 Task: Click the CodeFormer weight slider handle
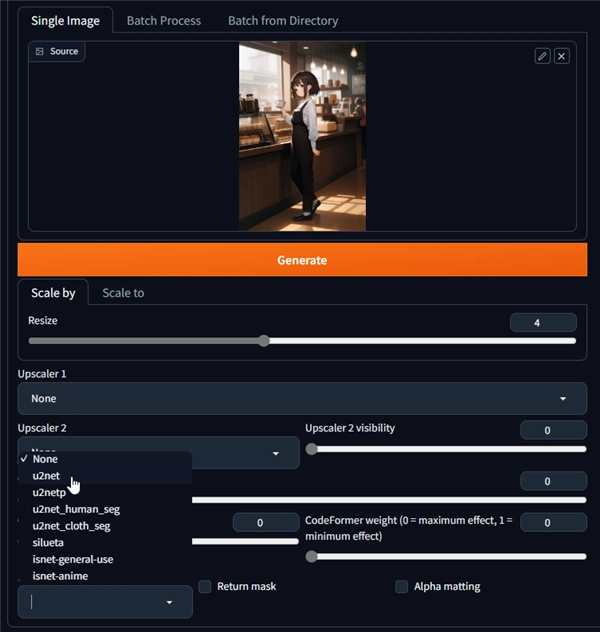point(311,557)
